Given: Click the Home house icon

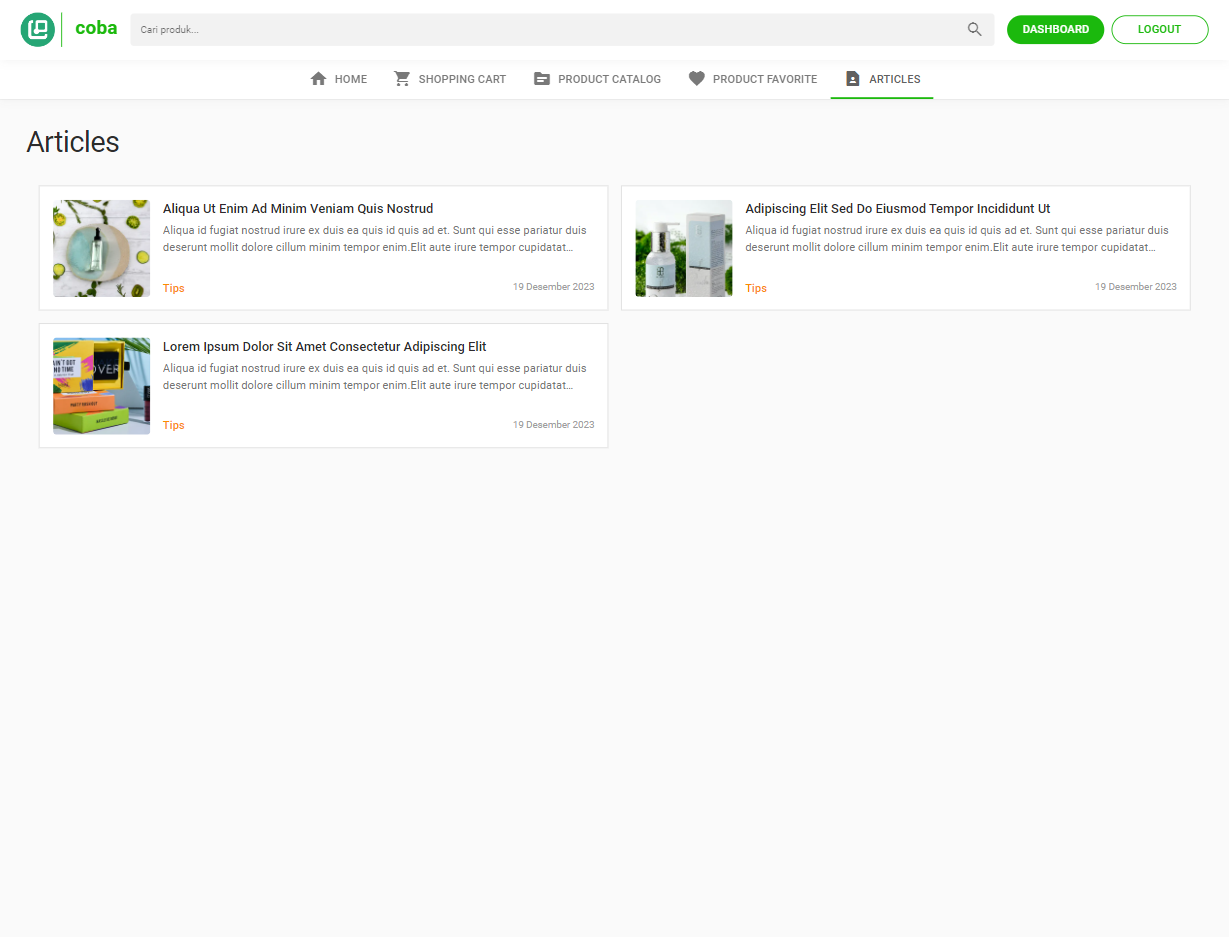Looking at the screenshot, I should pos(319,79).
